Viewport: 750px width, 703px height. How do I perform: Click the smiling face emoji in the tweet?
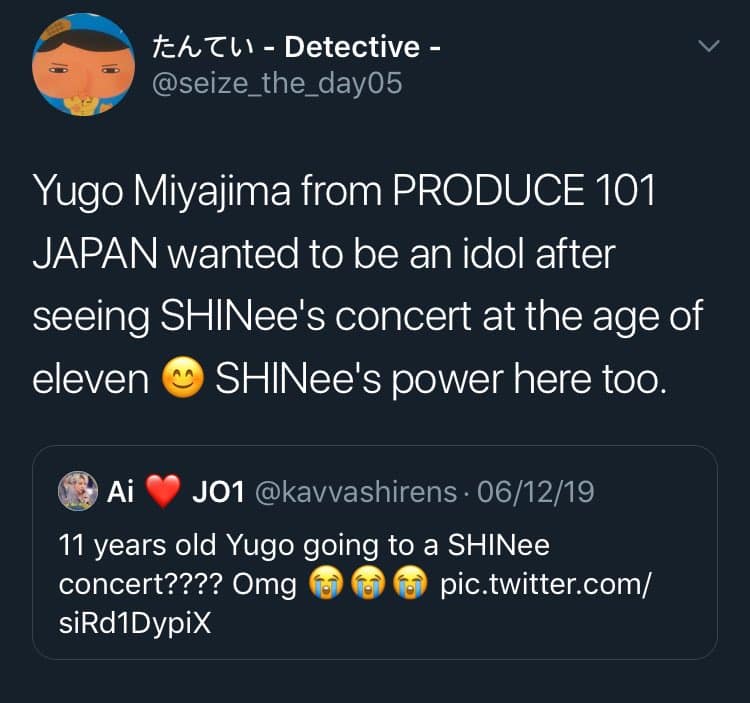click(183, 379)
